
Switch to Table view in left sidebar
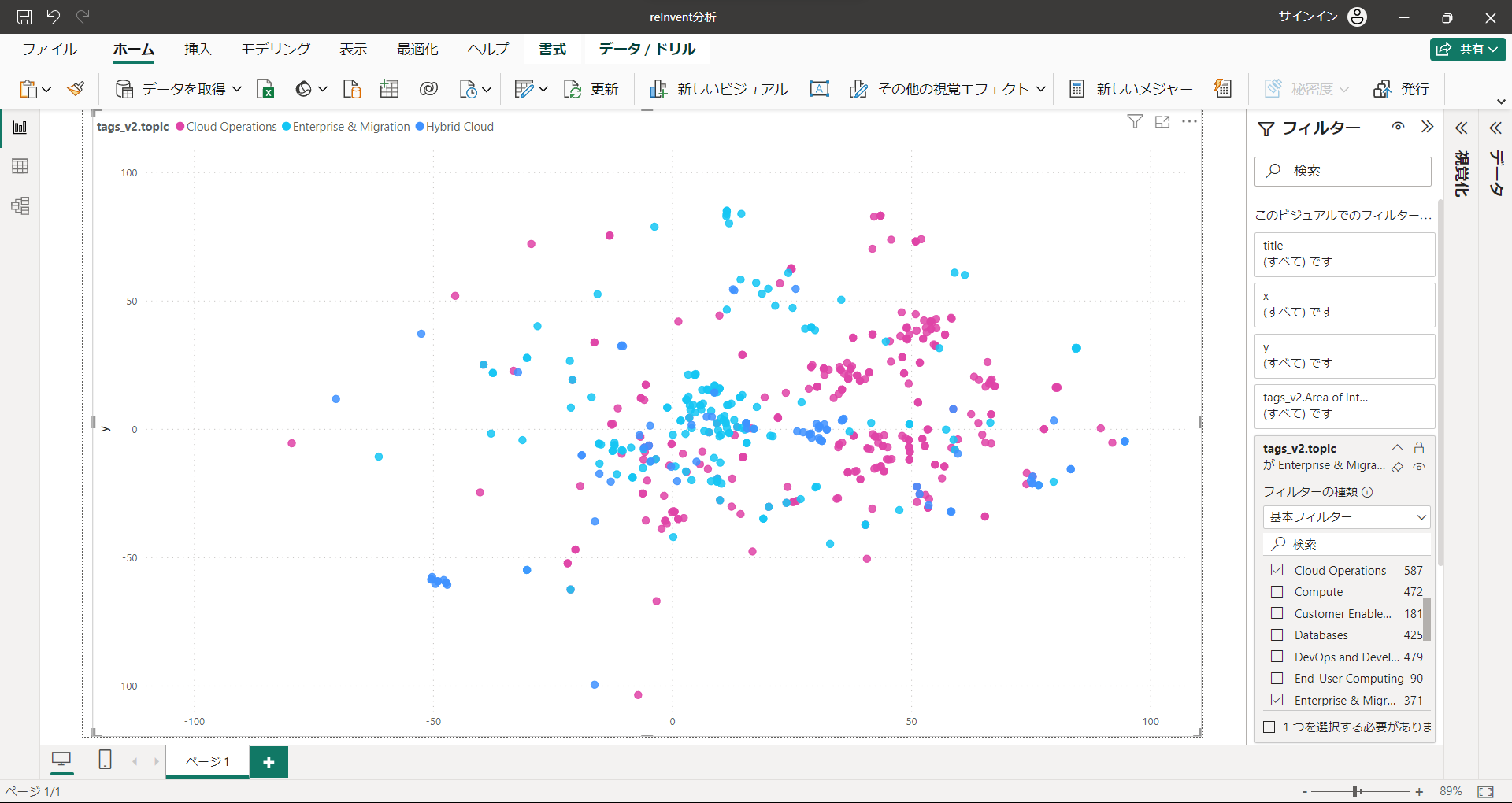pos(20,166)
